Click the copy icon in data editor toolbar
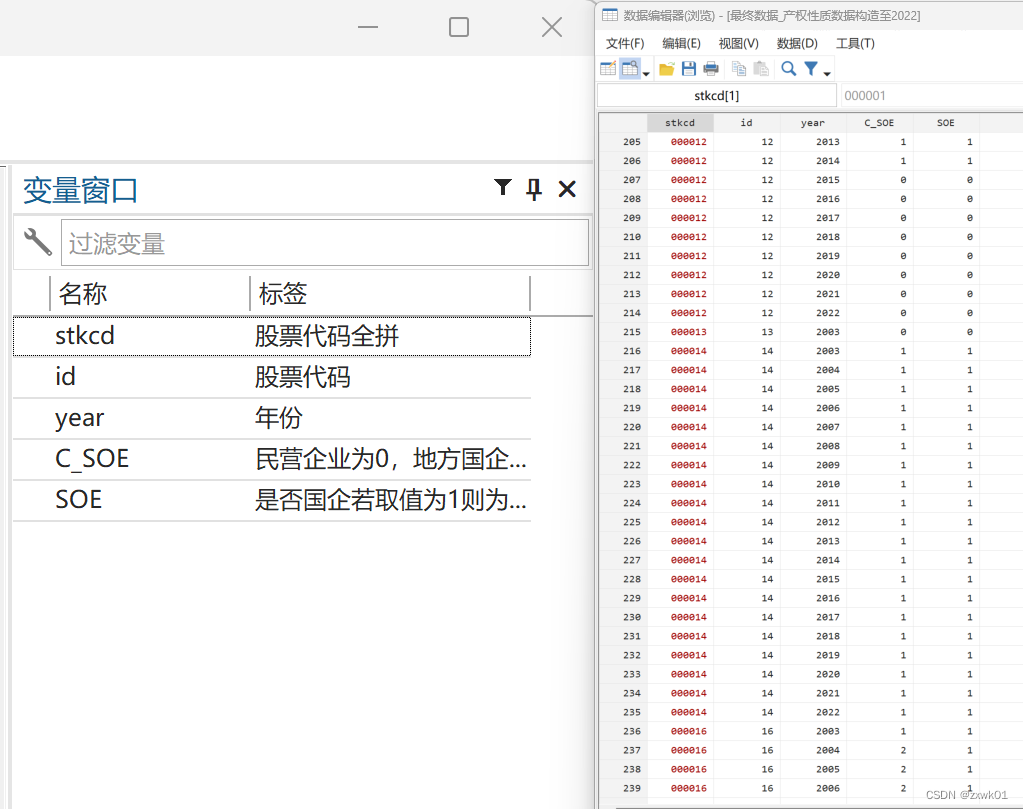The height and width of the screenshot is (809, 1023). click(739, 69)
